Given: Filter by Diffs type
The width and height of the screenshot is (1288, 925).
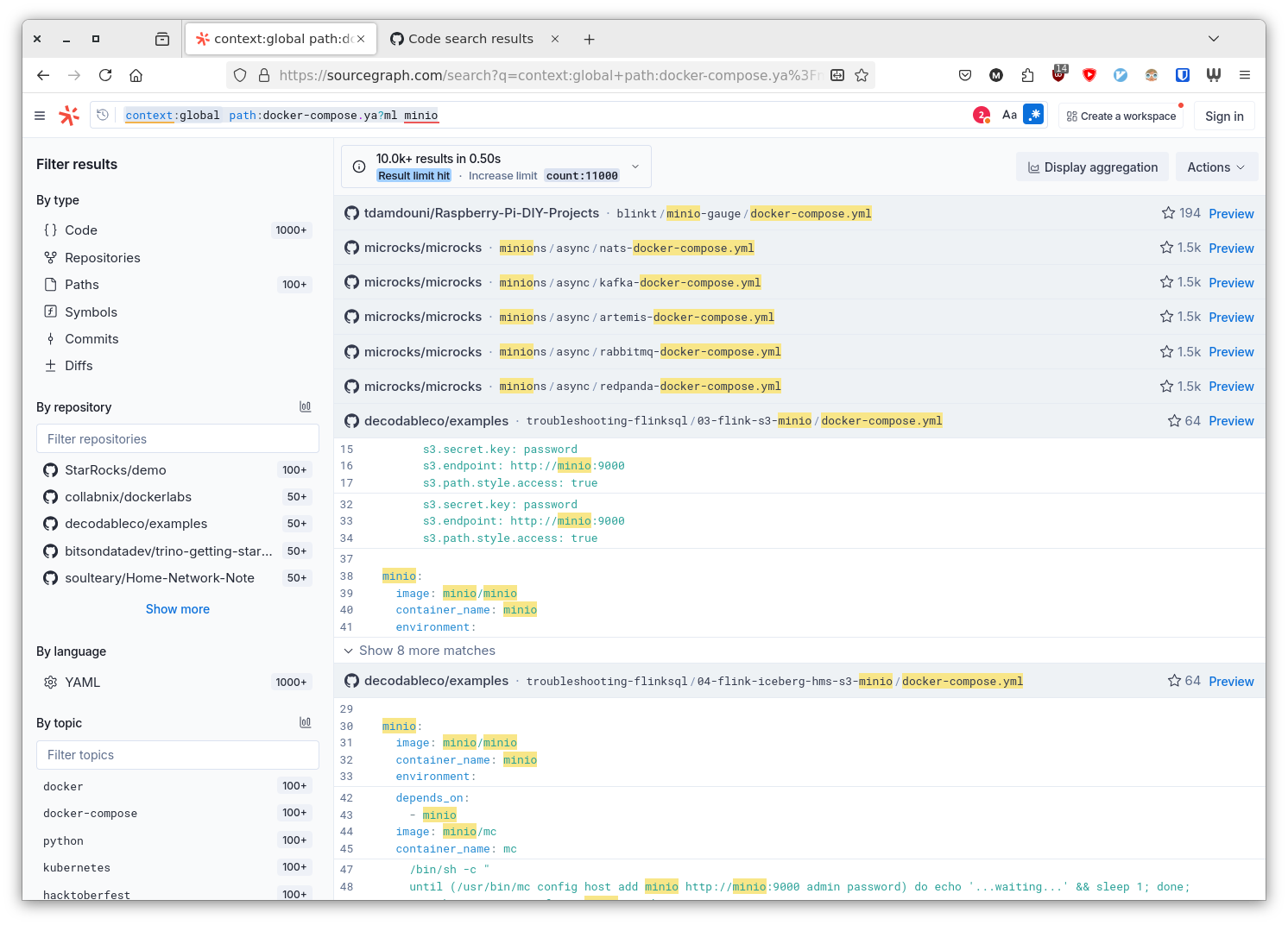Looking at the screenshot, I should coord(177,366).
